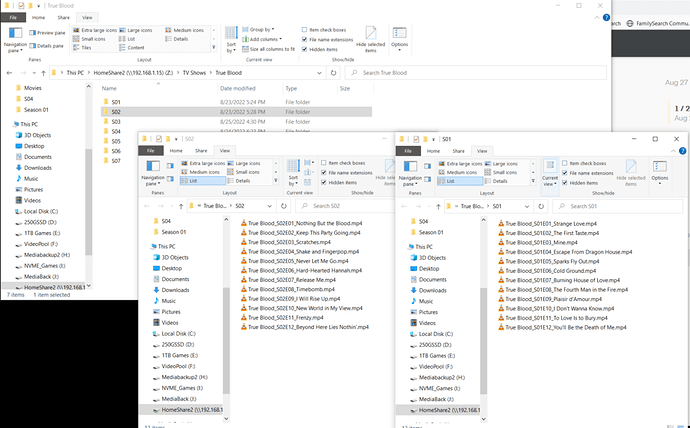Select Details layout in S01 window

pyautogui.click(x=496, y=181)
